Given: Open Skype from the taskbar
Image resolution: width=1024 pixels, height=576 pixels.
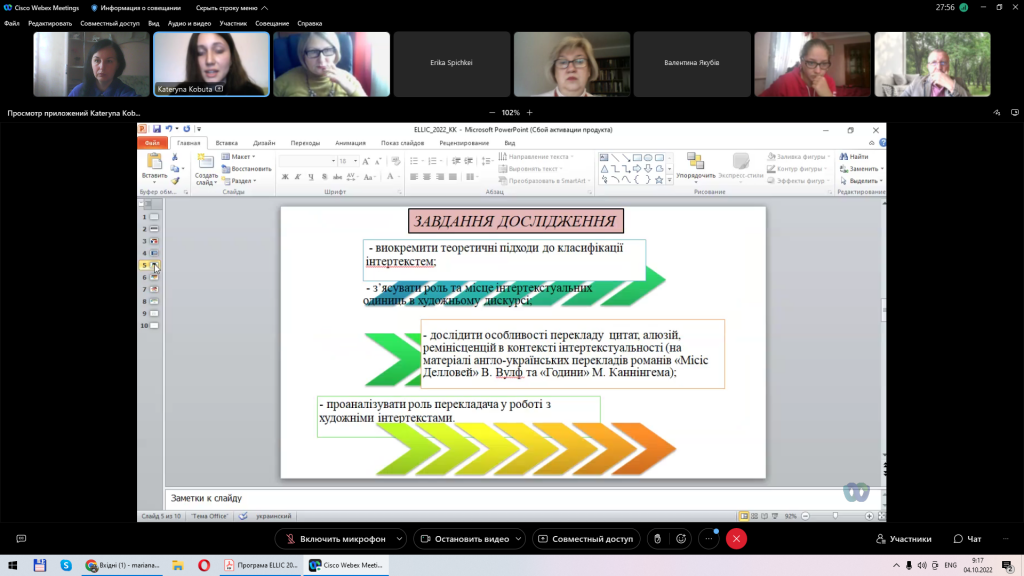Looking at the screenshot, I should tap(66, 565).
